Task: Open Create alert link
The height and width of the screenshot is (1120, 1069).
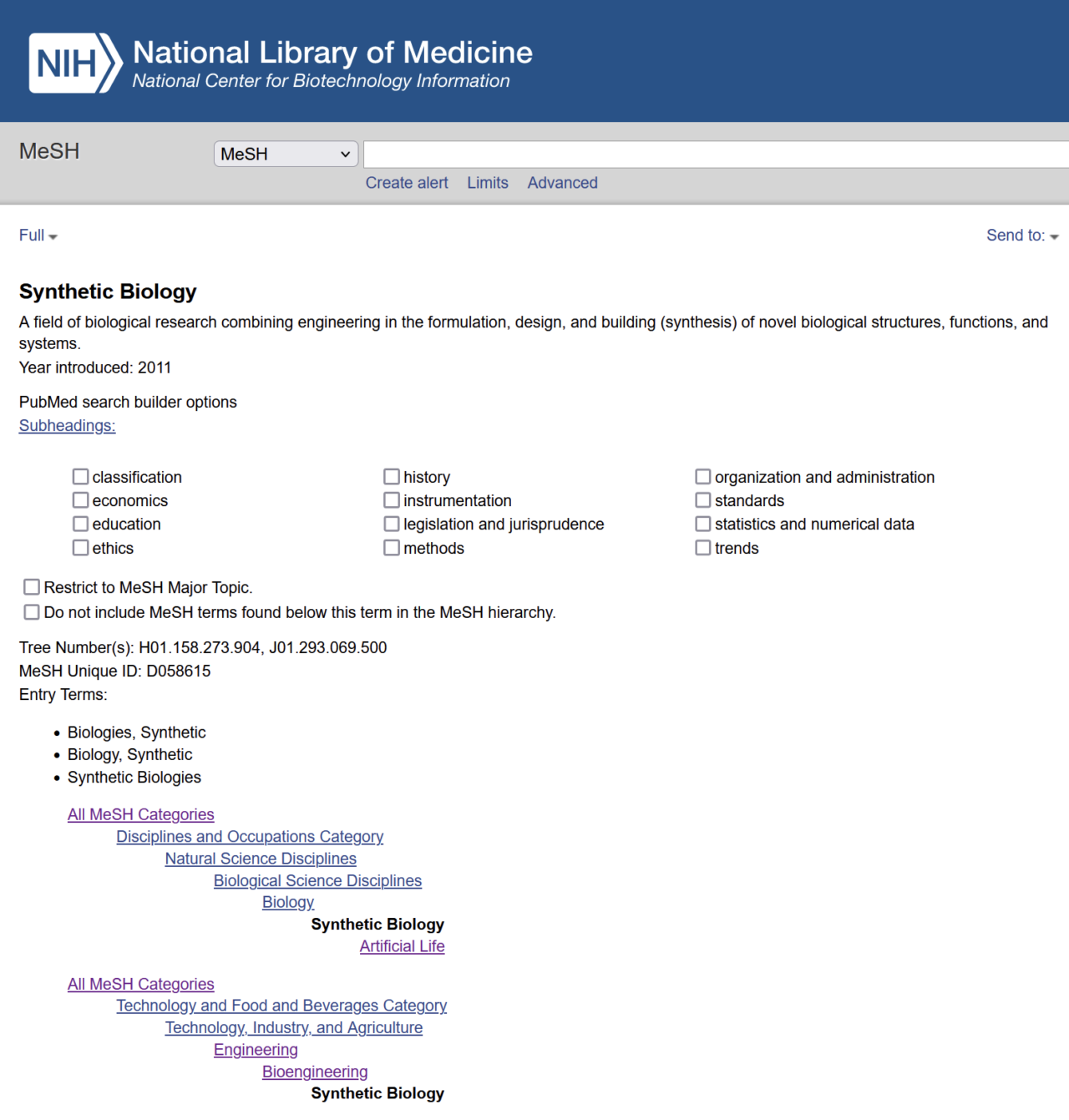Action: (x=407, y=183)
